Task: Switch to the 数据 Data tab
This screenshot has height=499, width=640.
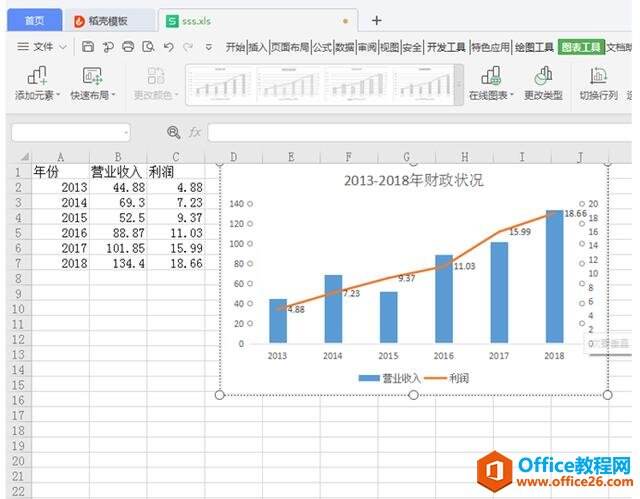Action: [x=345, y=47]
